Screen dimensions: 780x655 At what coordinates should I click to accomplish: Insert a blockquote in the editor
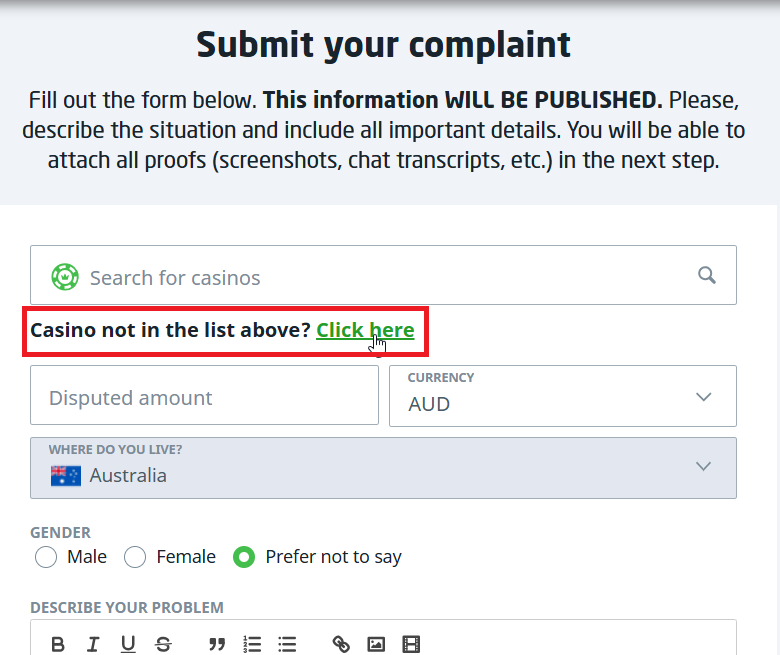tap(217, 645)
